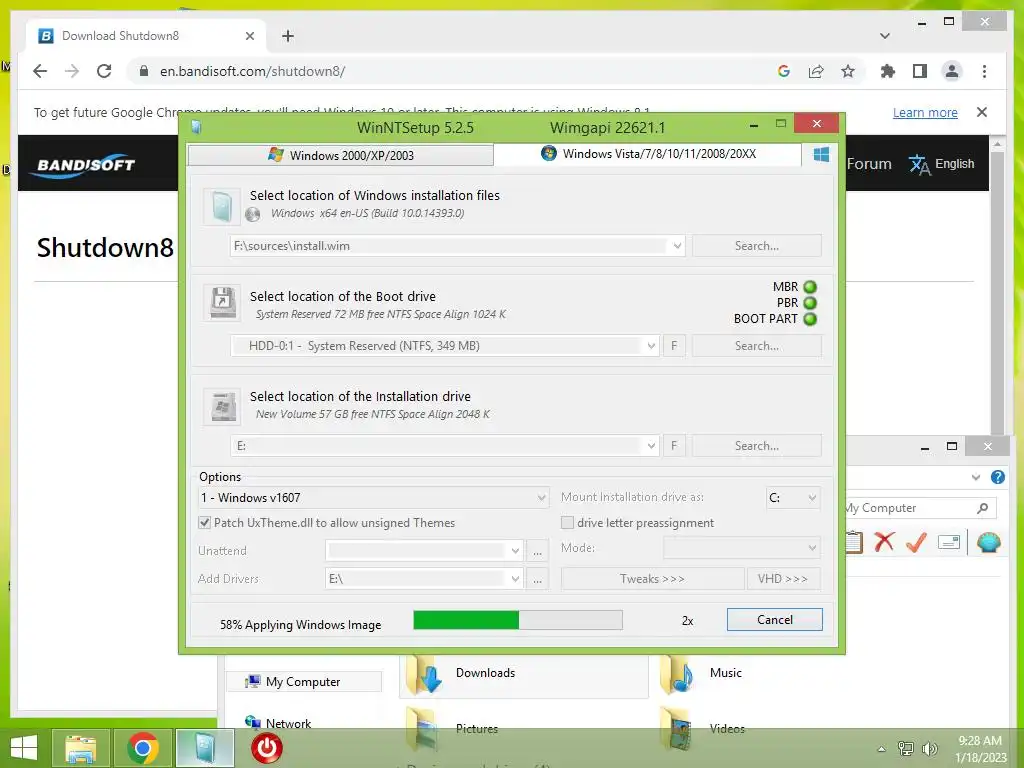Click the browser page vertical scrollbar

click(x=997, y=287)
